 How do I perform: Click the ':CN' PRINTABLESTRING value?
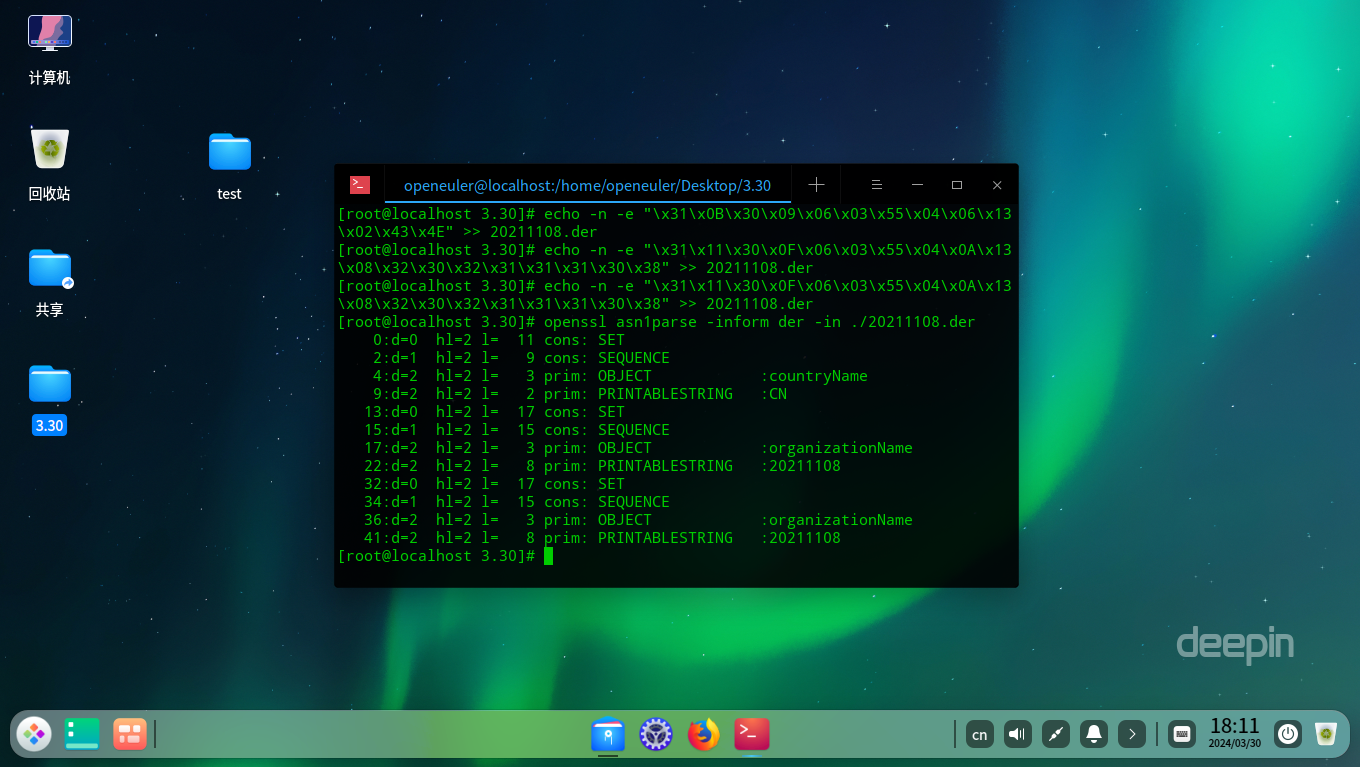coord(774,394)
